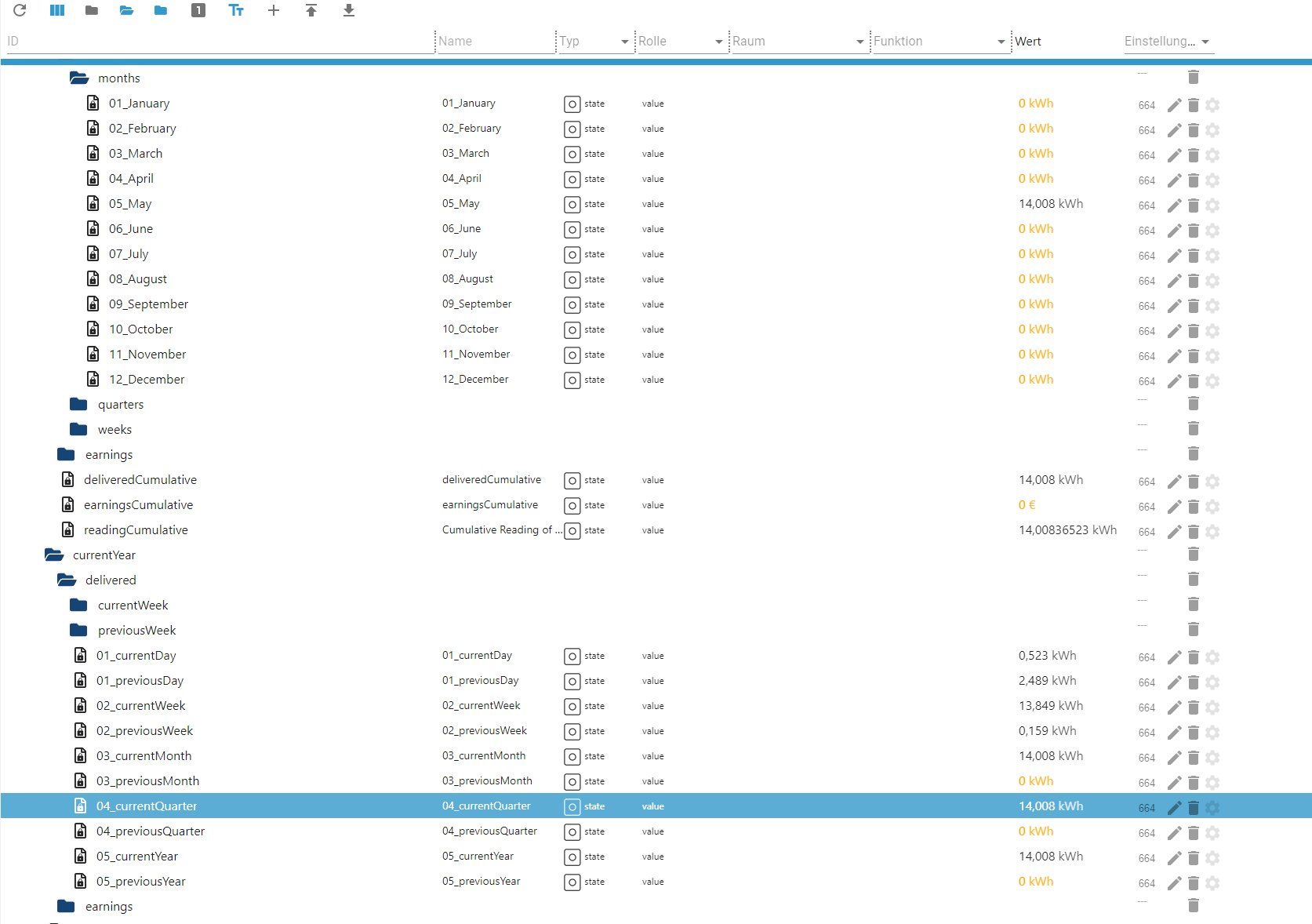
Task: Click Cumulative Reading of name cell
Action: pyautogui.click(x=502, y=530)
